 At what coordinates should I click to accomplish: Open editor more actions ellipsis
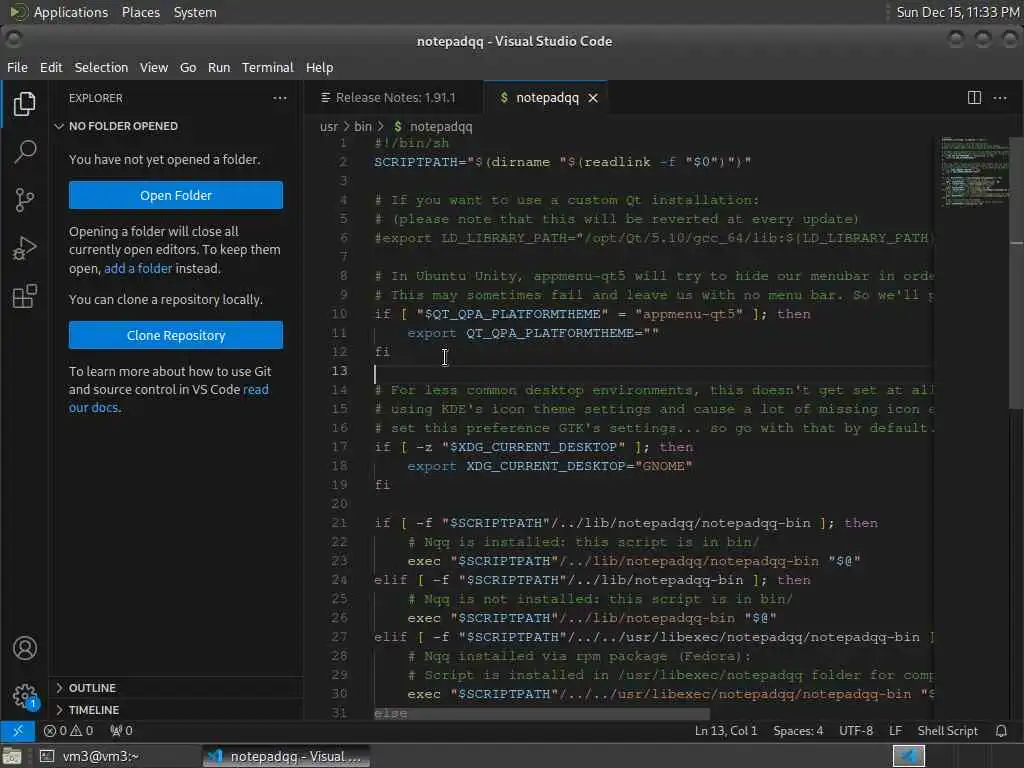[1000, 98]
